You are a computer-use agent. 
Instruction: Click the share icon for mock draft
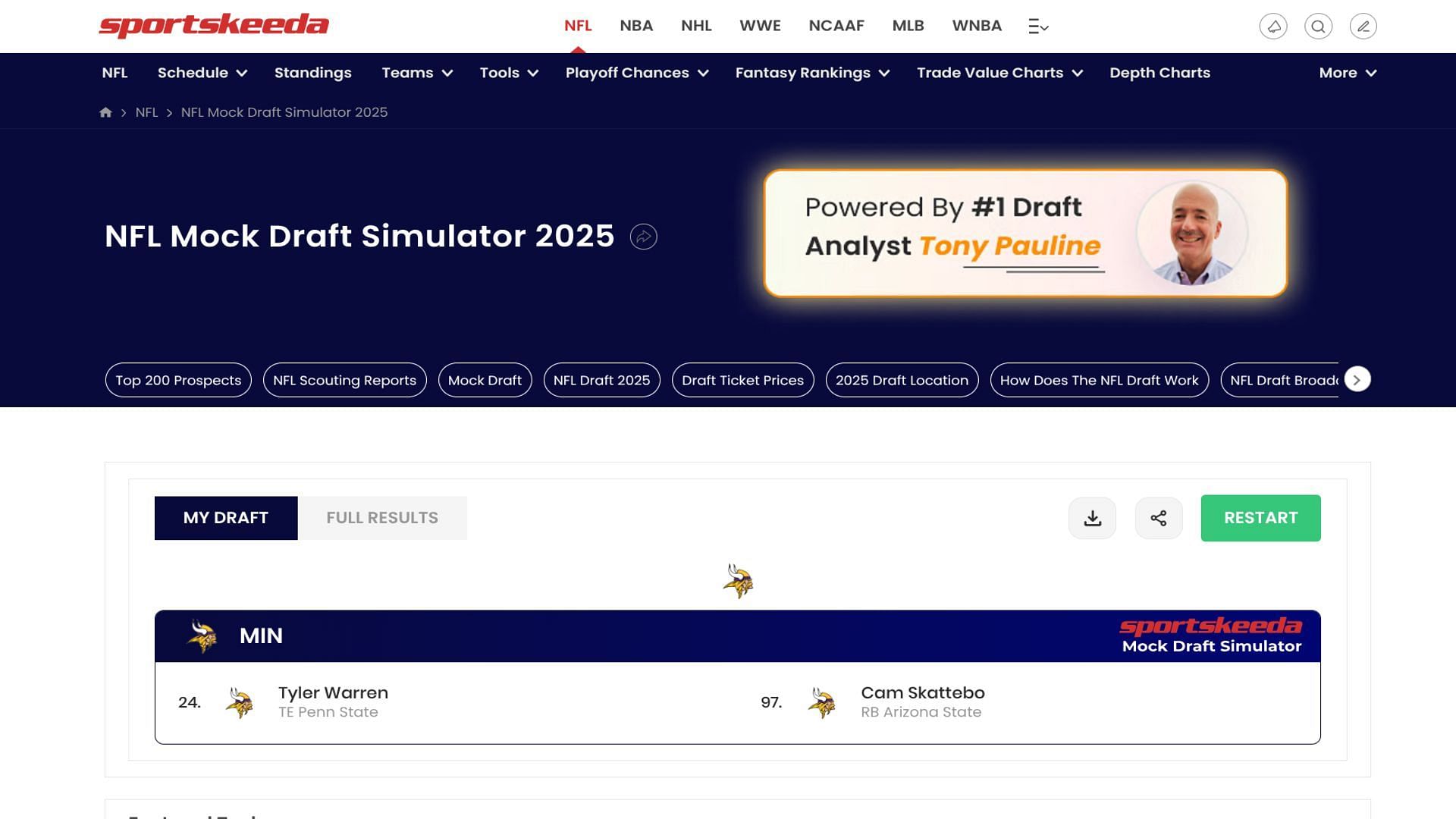pos(1159,517)
